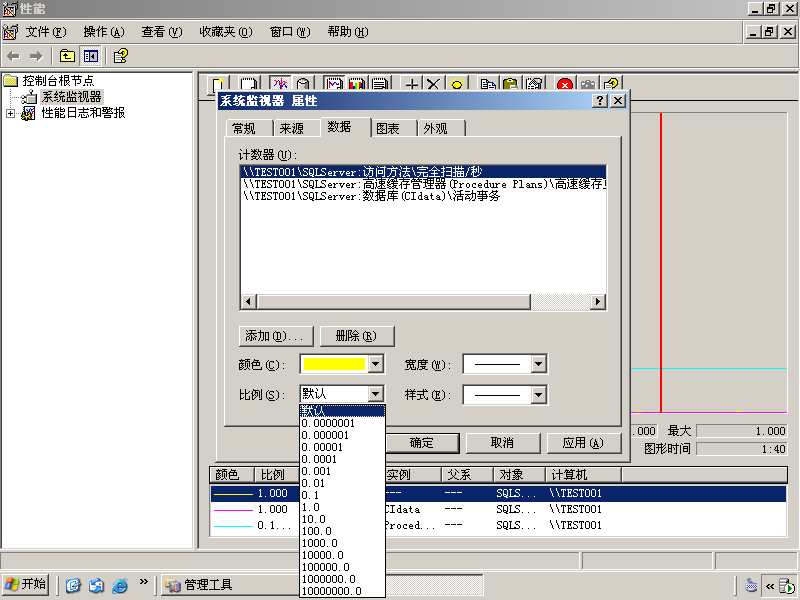
Task: Open the 宽度 width dropdown arrow
Action: 539,364
